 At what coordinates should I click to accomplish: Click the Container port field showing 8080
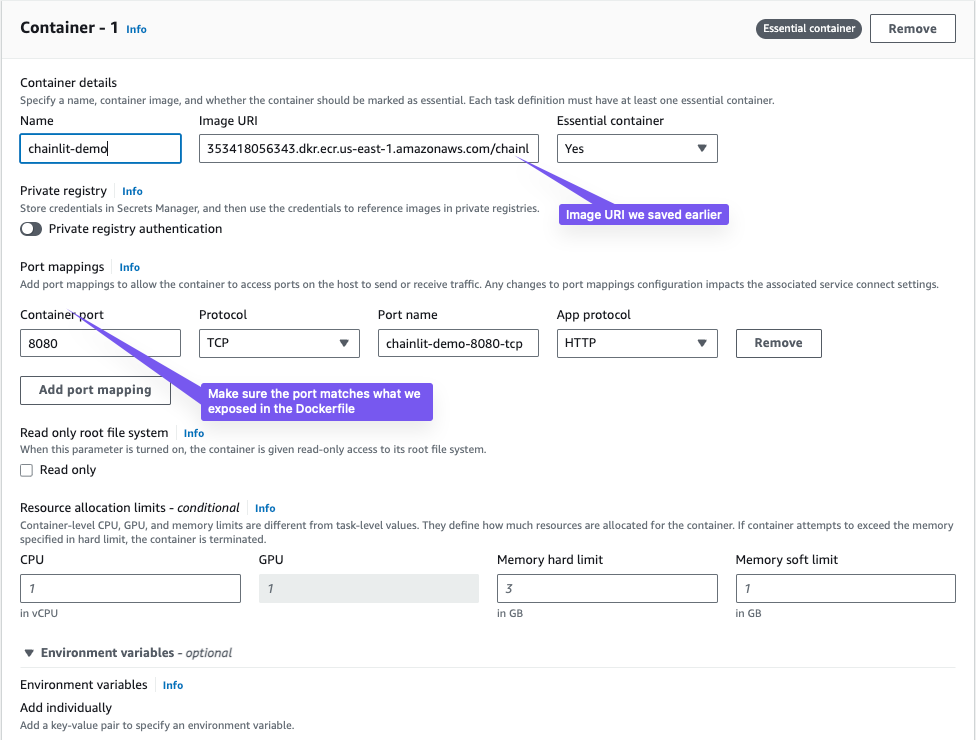(100, 343)
